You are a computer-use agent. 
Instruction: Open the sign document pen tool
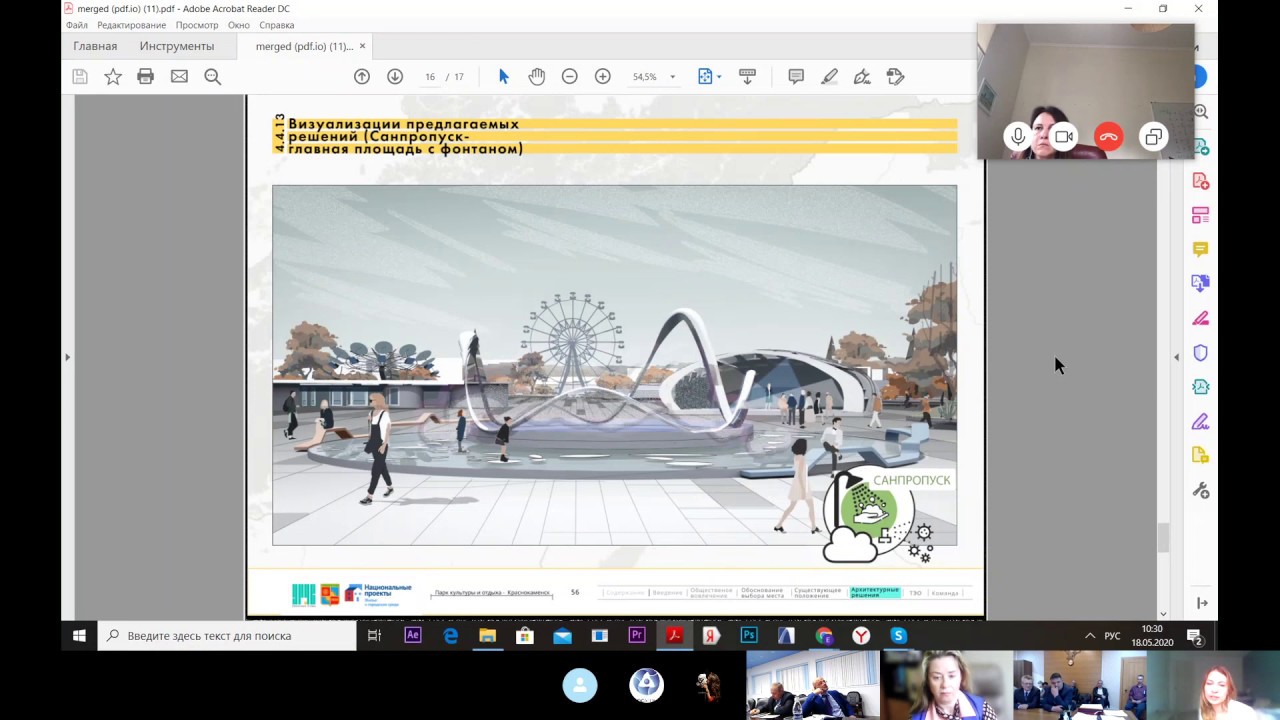(x=862, y=77)
